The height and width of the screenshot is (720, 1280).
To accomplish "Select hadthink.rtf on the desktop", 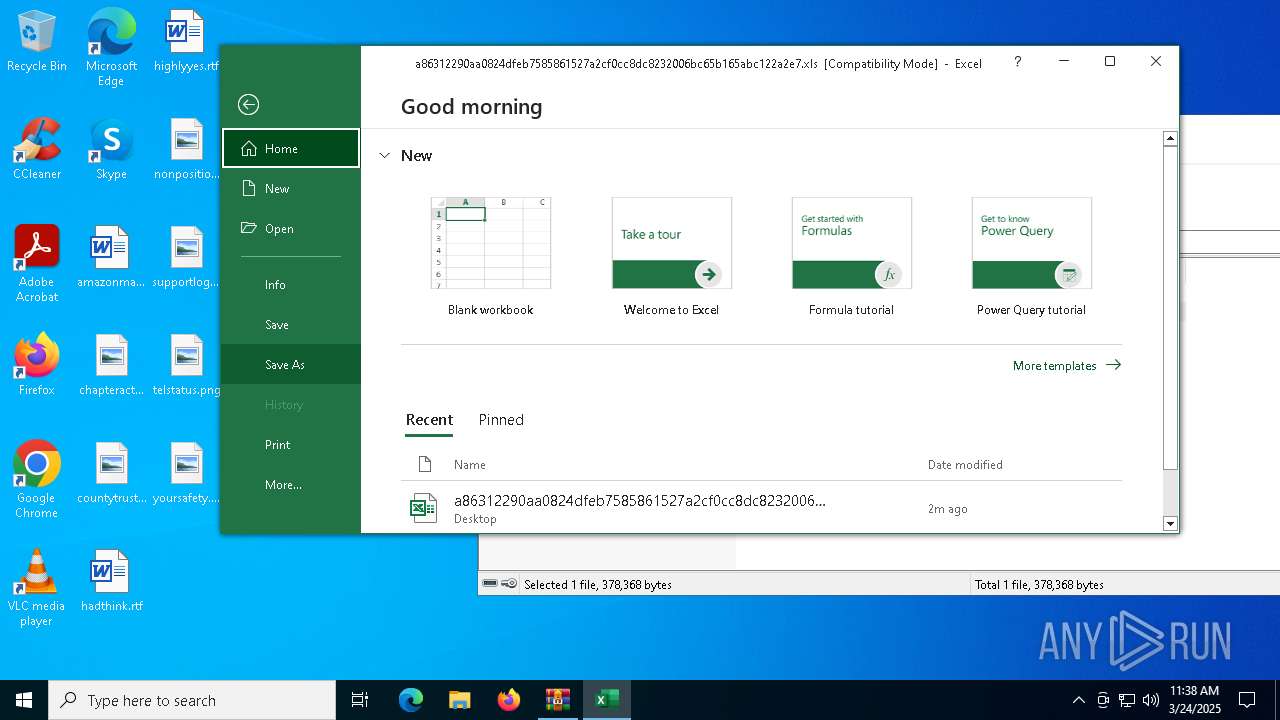I will click(111, 581).
